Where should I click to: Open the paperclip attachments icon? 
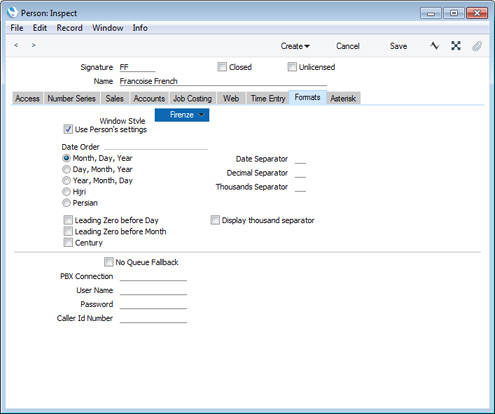[477, 46]
